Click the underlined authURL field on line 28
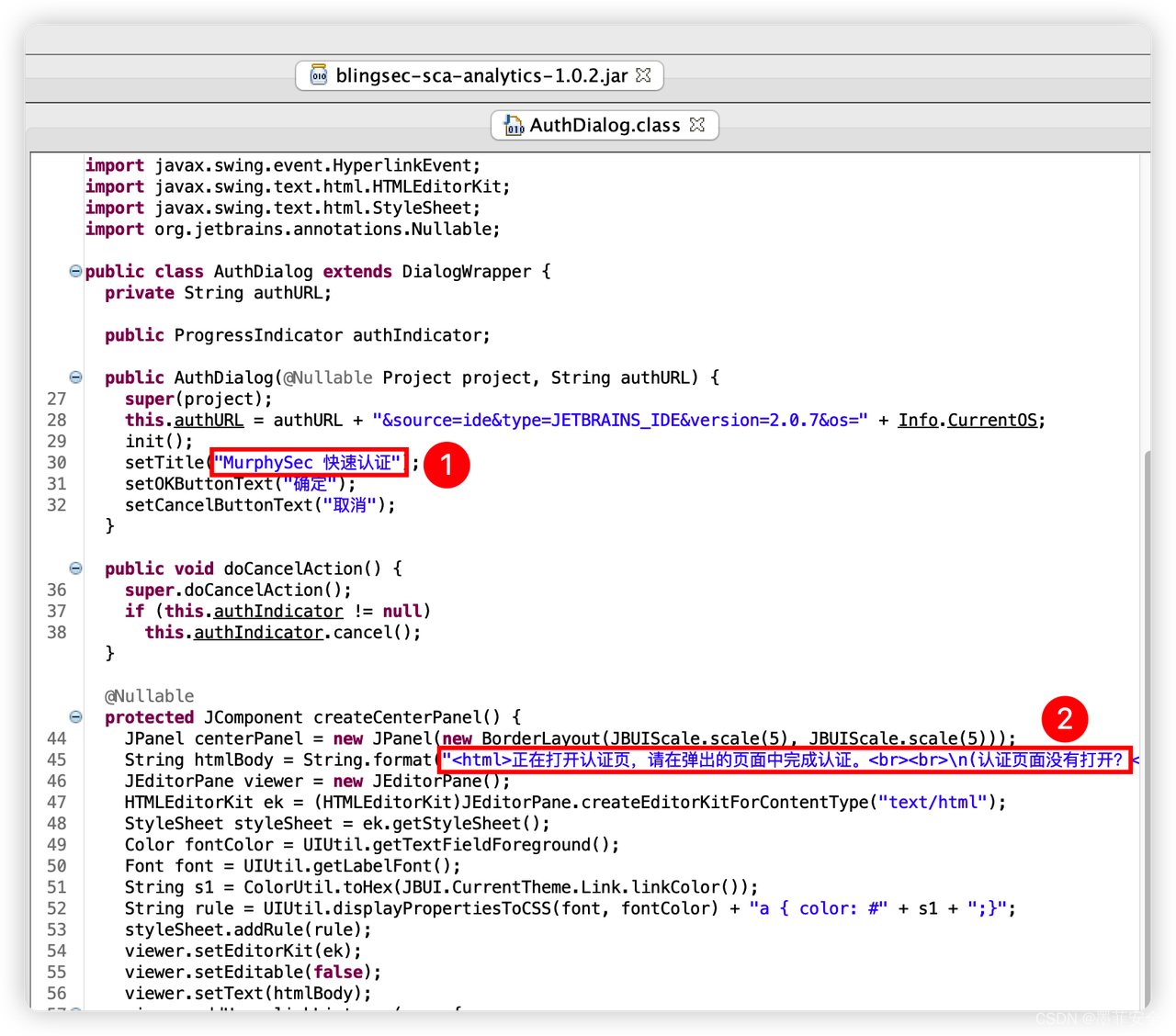The image size is (1176, 1036). tap(209, 420)
